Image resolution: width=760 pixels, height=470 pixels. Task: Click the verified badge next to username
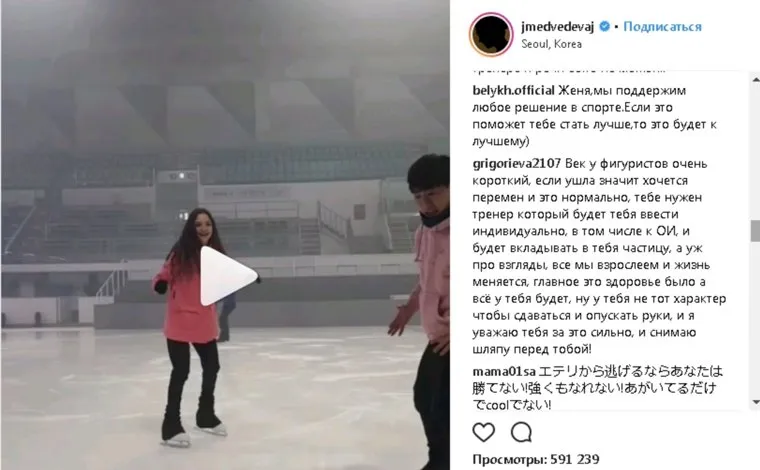coord(604,26)
